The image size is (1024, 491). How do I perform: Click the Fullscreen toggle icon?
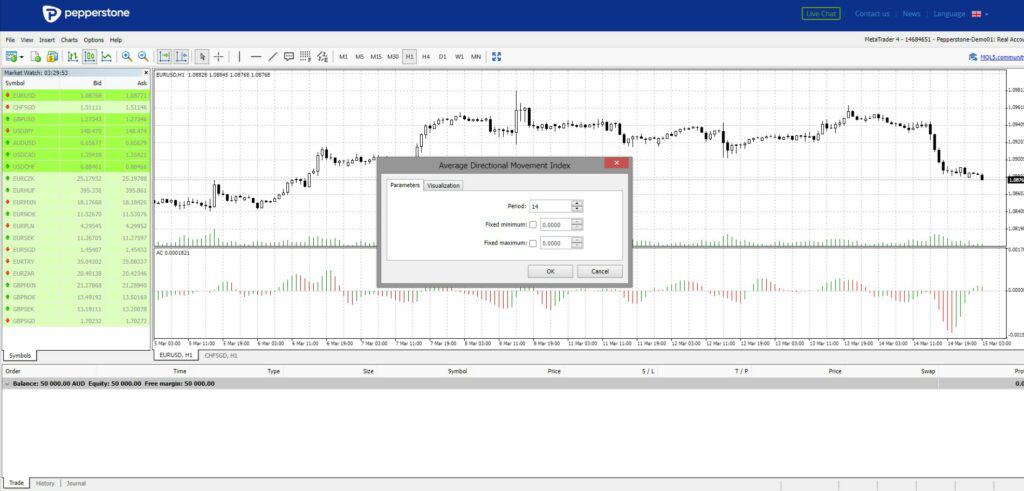[x=496, y=57]
